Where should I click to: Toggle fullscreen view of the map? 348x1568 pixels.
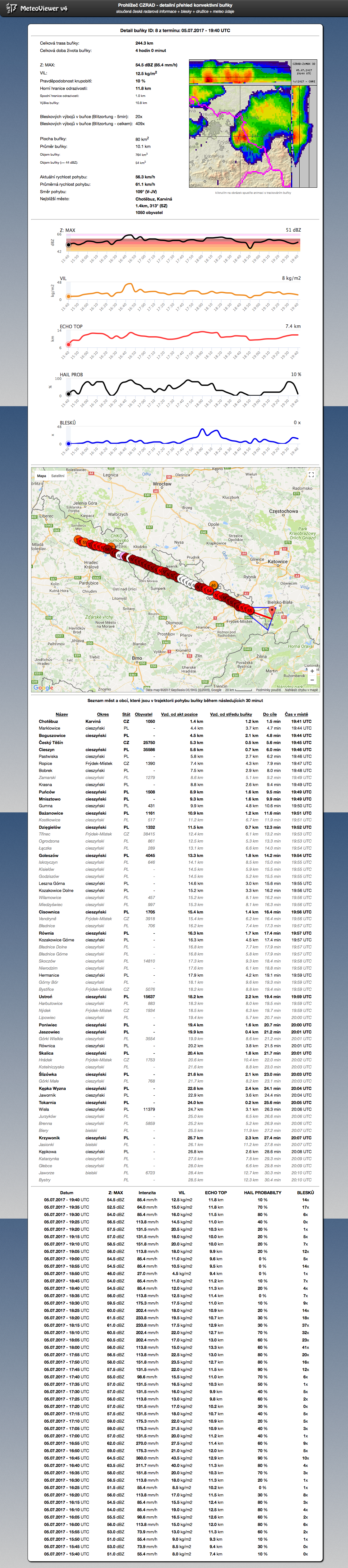click(311, 475)
